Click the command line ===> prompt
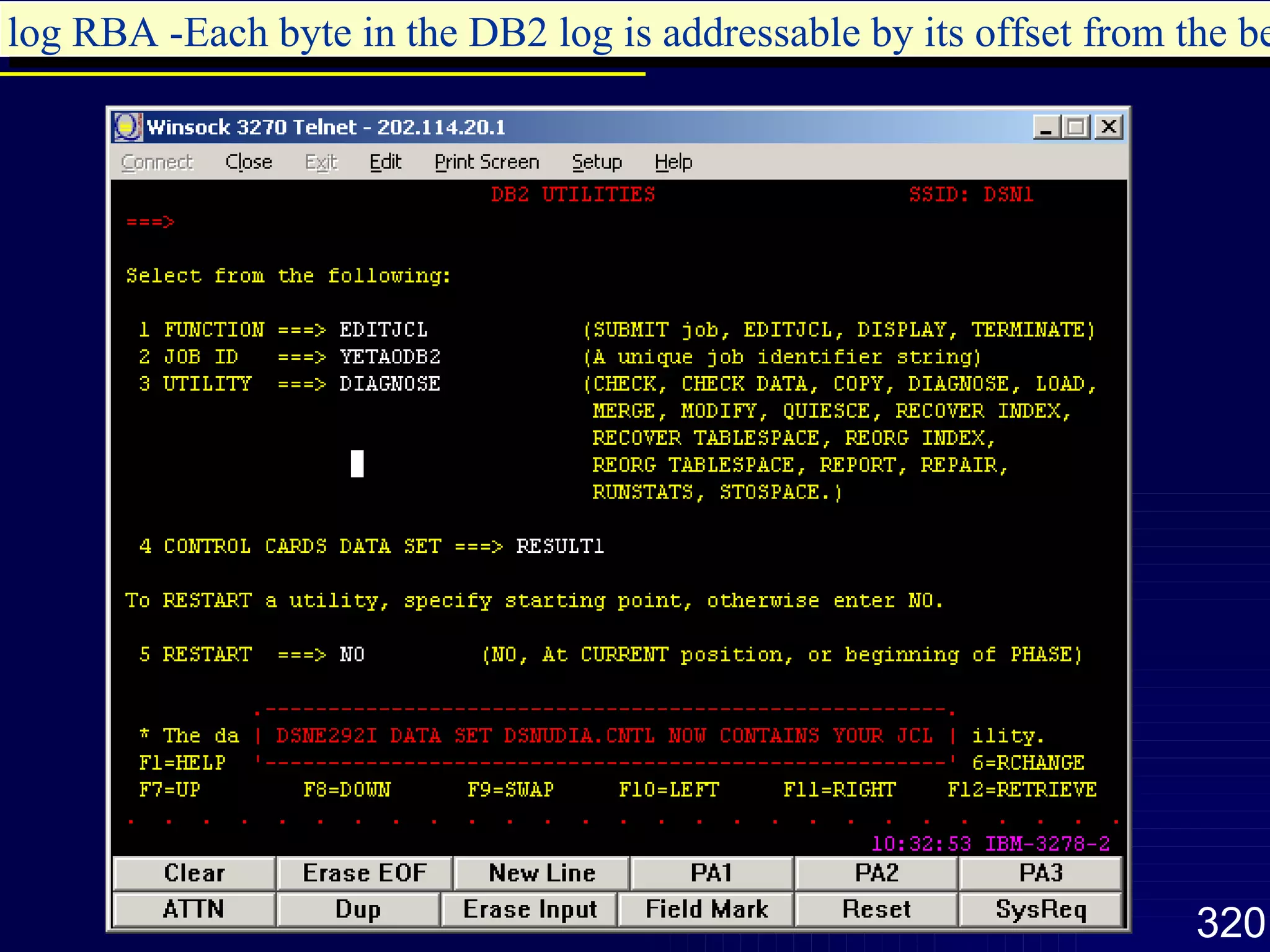Image resolution: width=1270 pixels, height=952 pixels. [151, 222]
